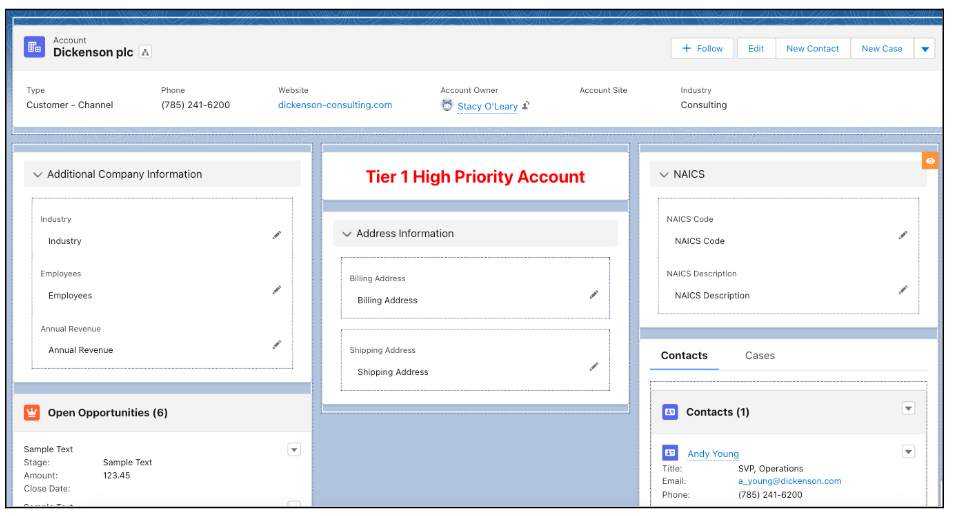Collapse the Address Information section
953x516 pixels.
(x=347, y=234)
